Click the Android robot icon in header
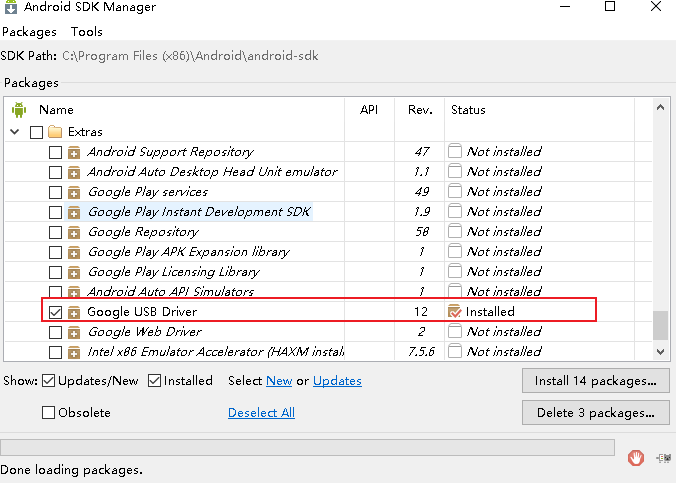 tap(19, 110)
